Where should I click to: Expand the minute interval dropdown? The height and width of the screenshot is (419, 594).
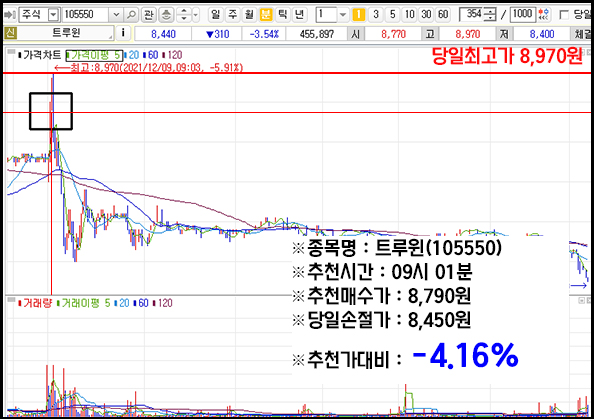[x=343, y=15]
